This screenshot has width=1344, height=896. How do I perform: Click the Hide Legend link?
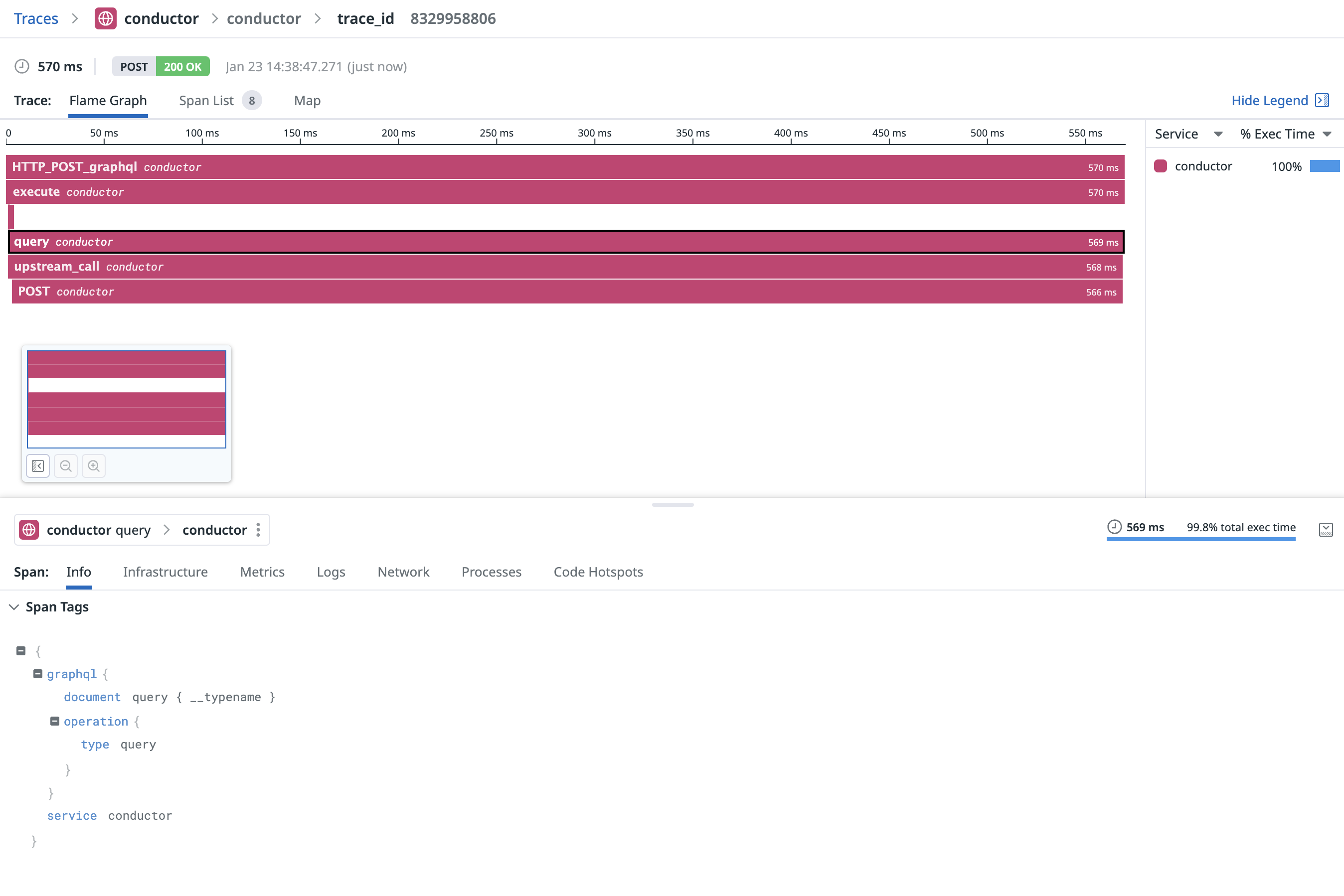tap(1269, 101)
